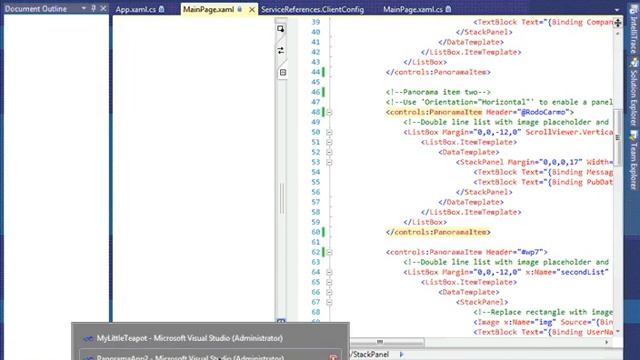The image size is (640, 360).
Task: Click the horizontal scrollbar right arrow
Action: [607, 342]
